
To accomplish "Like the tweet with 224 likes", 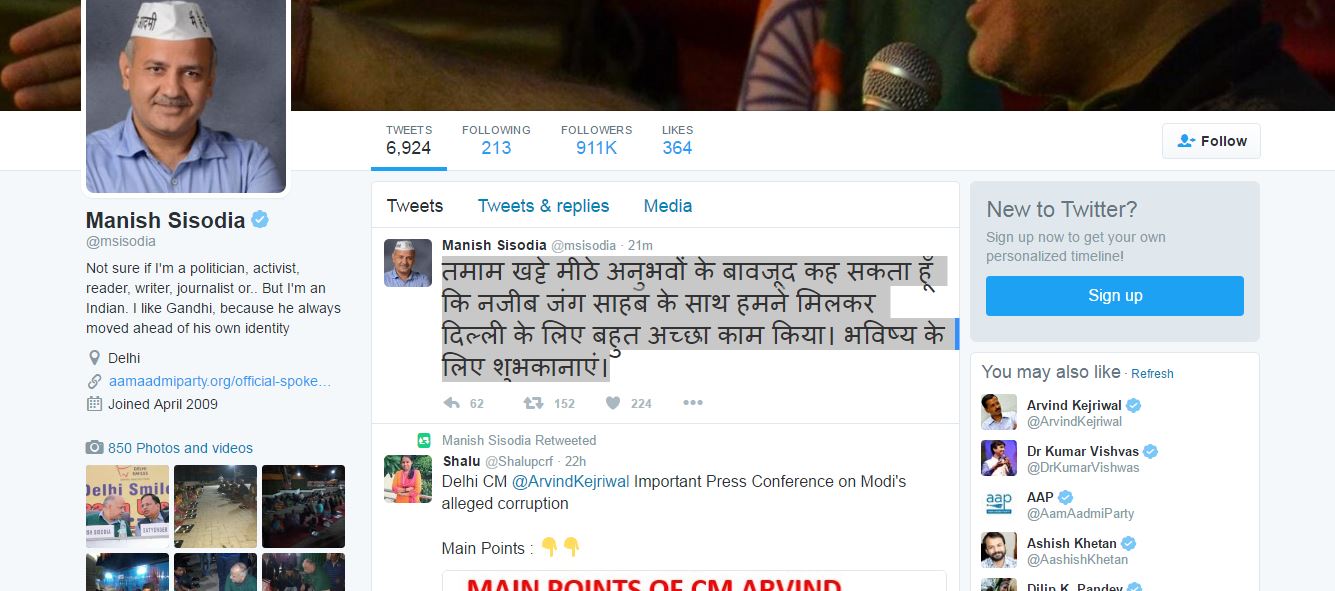I will tap(613, 403).
